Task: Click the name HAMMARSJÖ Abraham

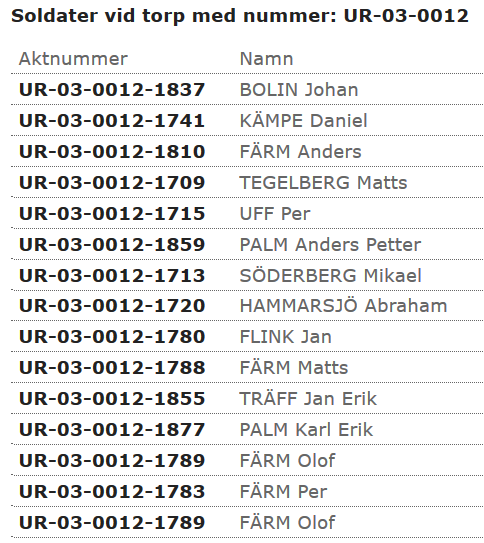Action: (343, 306)
